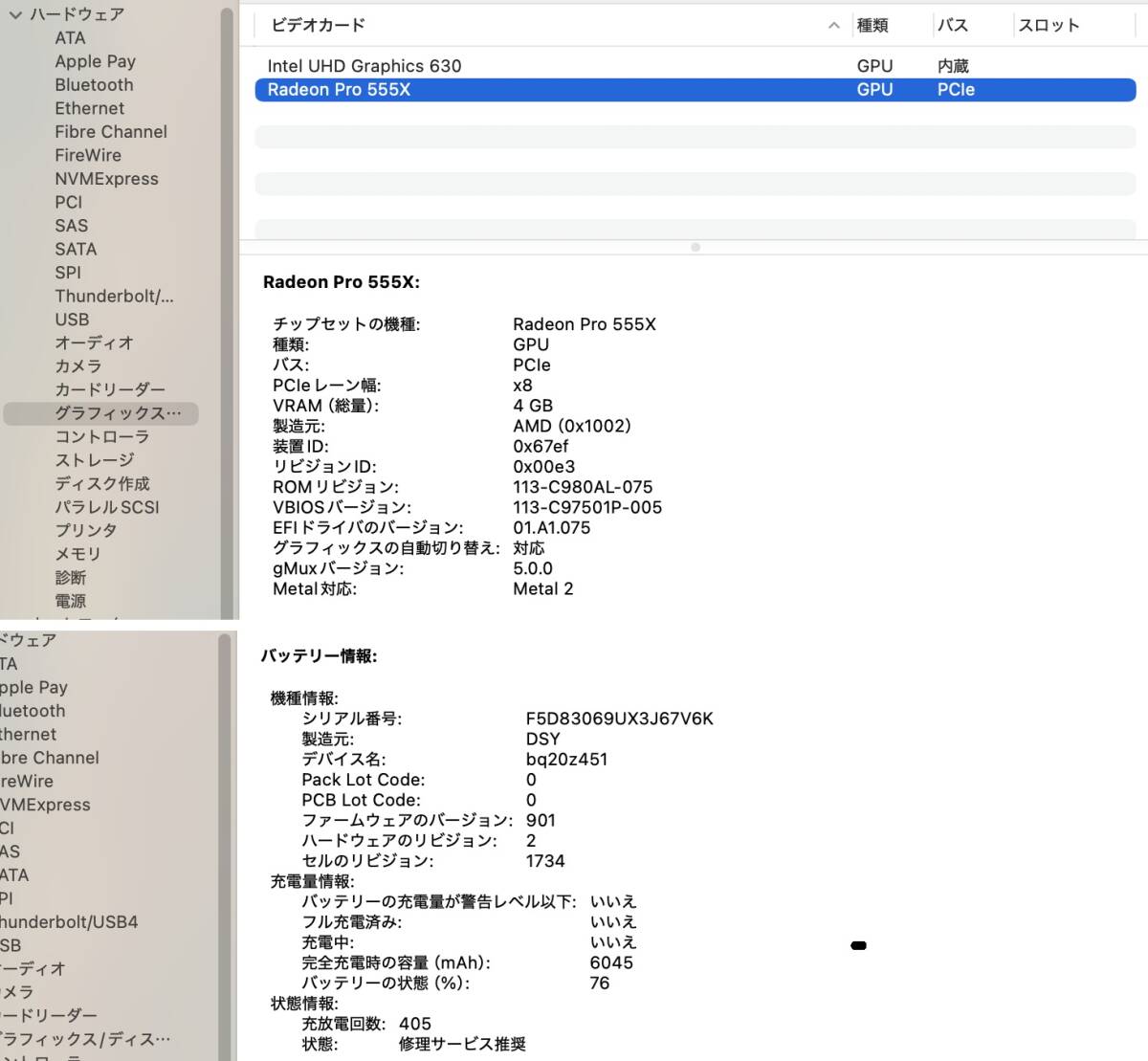Open ディスク作成 in upper sidebar

tap(101, 483)
